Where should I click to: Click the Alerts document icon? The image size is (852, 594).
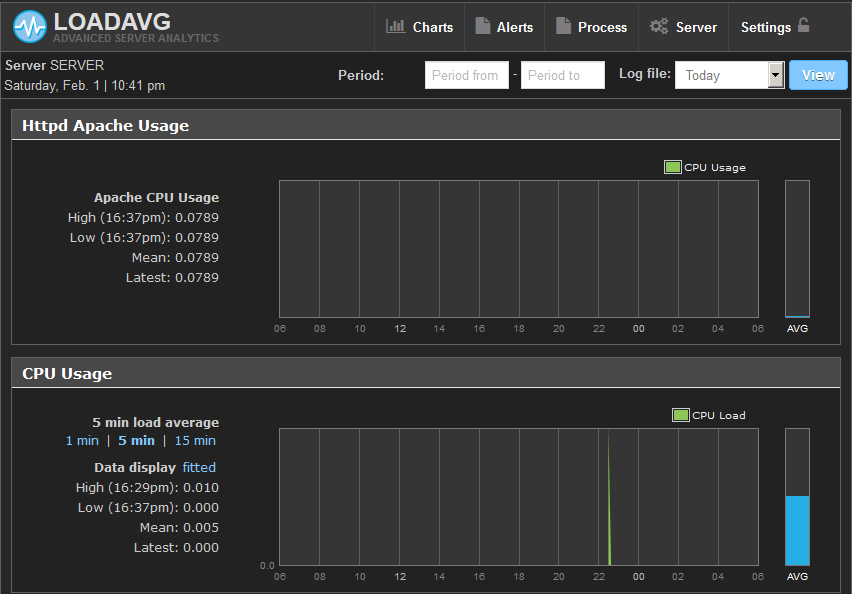[483, 26]
